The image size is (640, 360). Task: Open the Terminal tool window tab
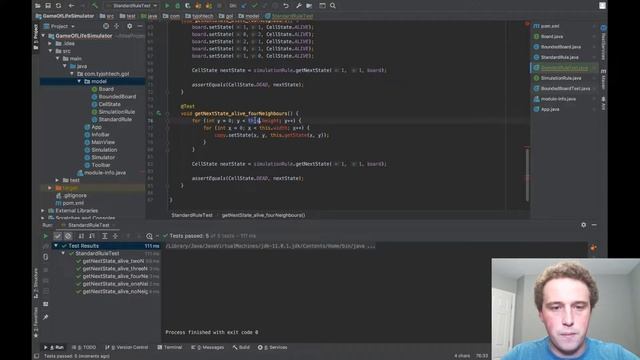[x=170, y=347]
